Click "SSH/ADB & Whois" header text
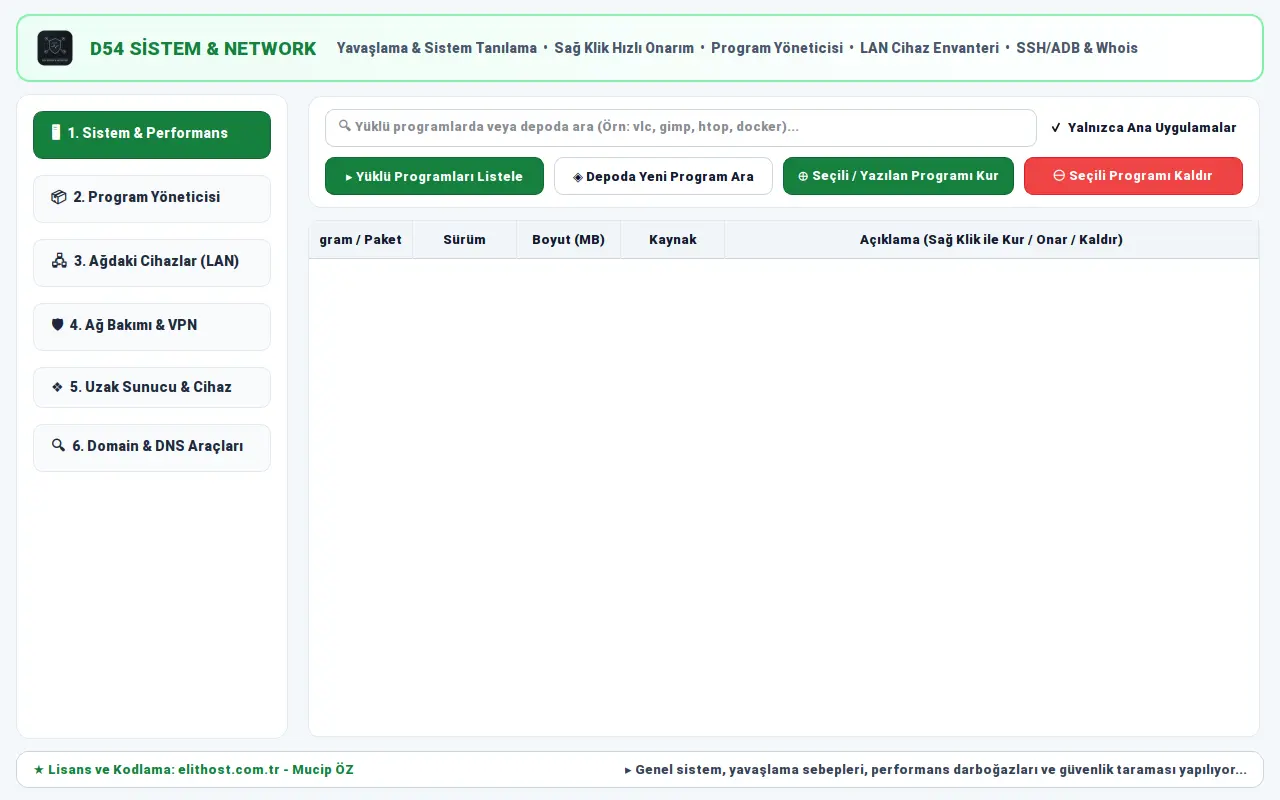This screenshot has height=800, width=1280. (x=1077, y=48)
